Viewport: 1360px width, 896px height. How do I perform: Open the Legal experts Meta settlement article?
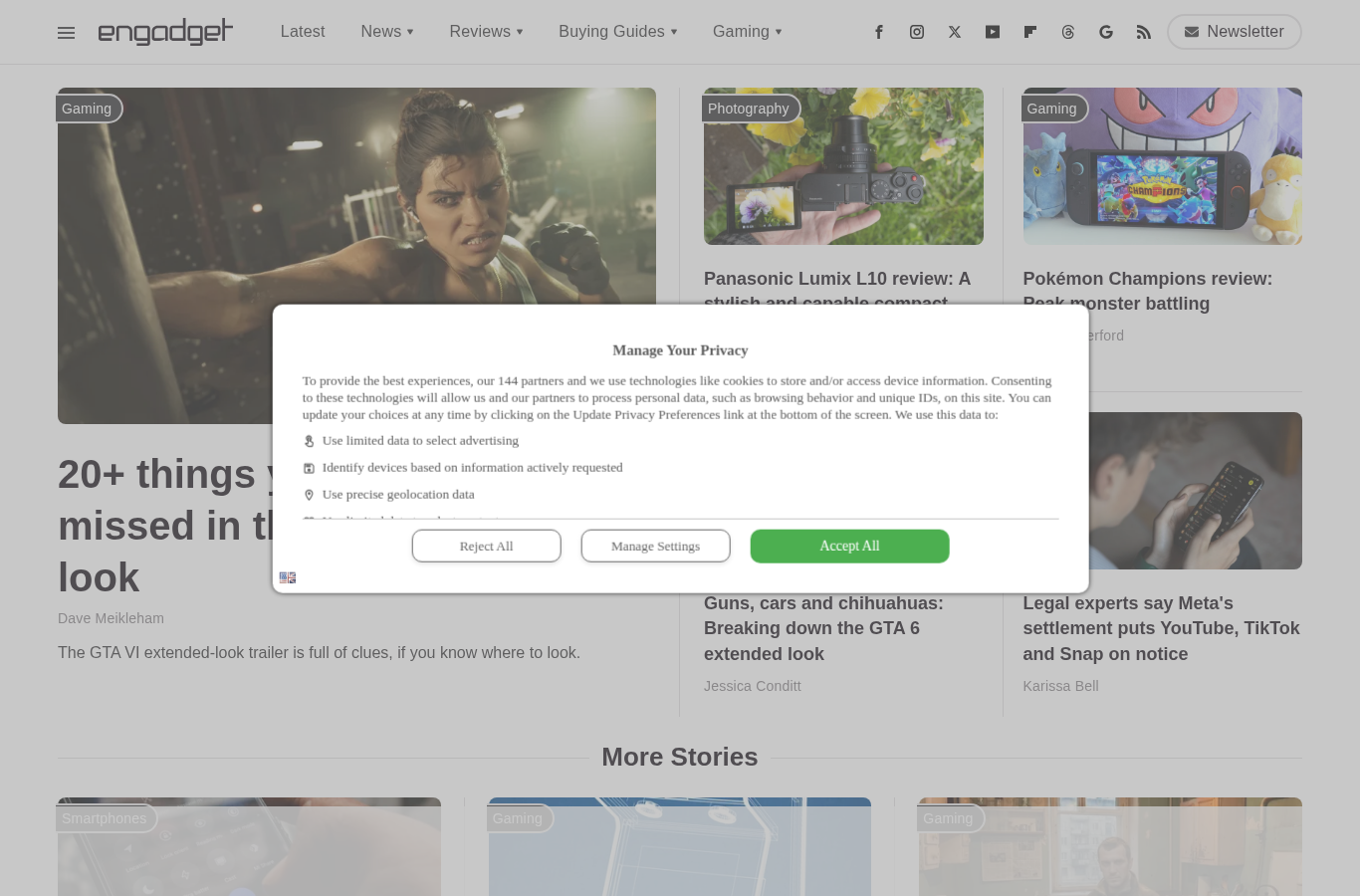1162,628
